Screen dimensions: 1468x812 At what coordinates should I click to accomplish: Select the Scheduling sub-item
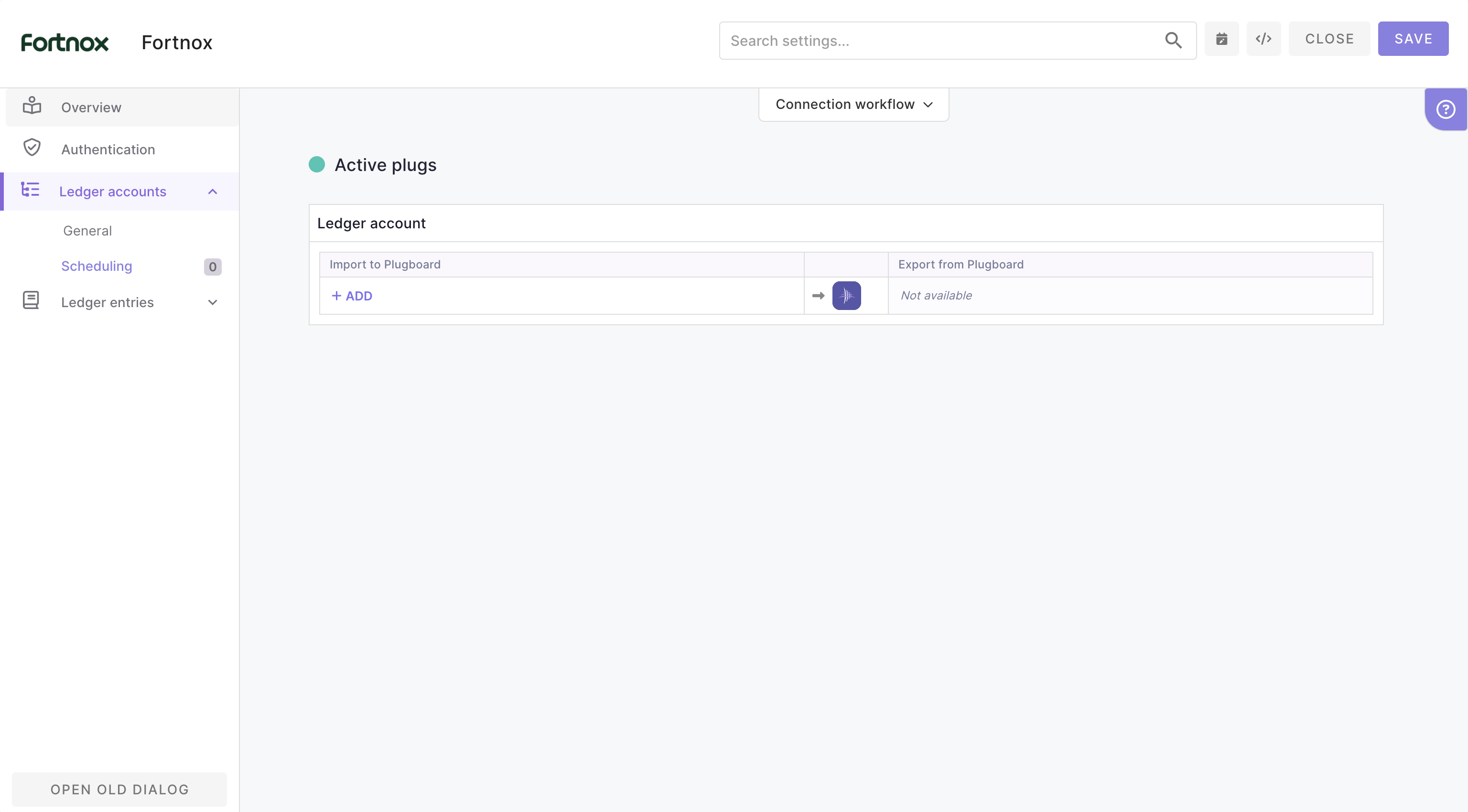[x=97, y=266]
